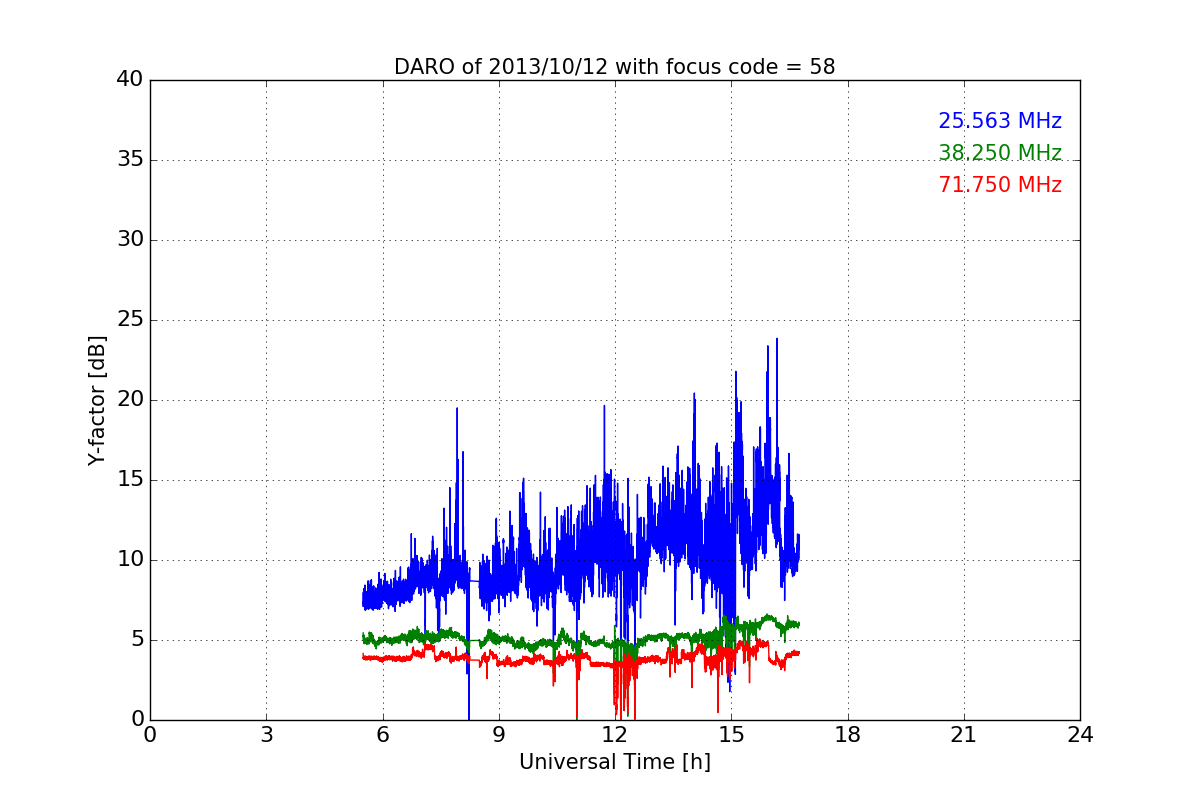Select the 25.563 MHz legend label

[1000, 121]
